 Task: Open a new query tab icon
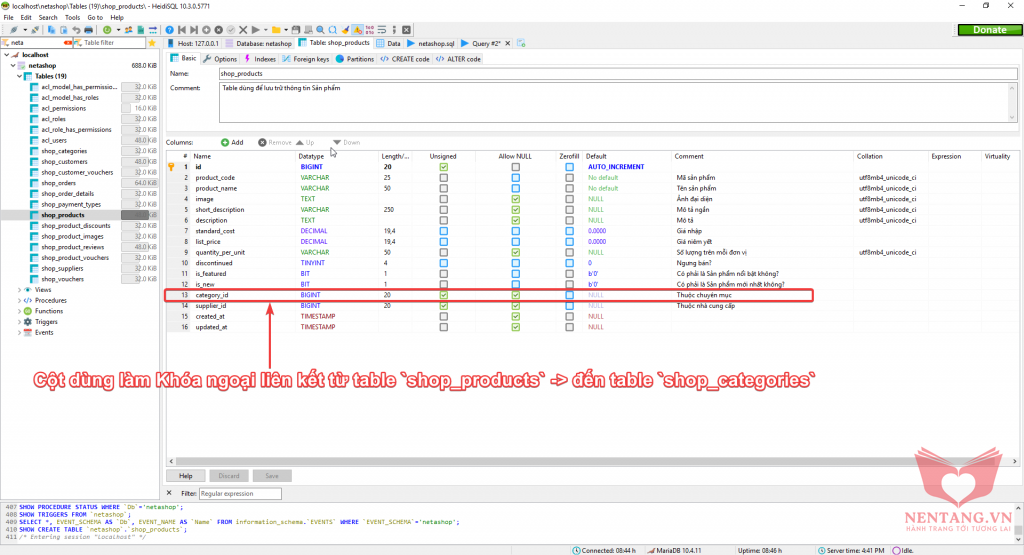pyautogui.click(x=521, y=43)
